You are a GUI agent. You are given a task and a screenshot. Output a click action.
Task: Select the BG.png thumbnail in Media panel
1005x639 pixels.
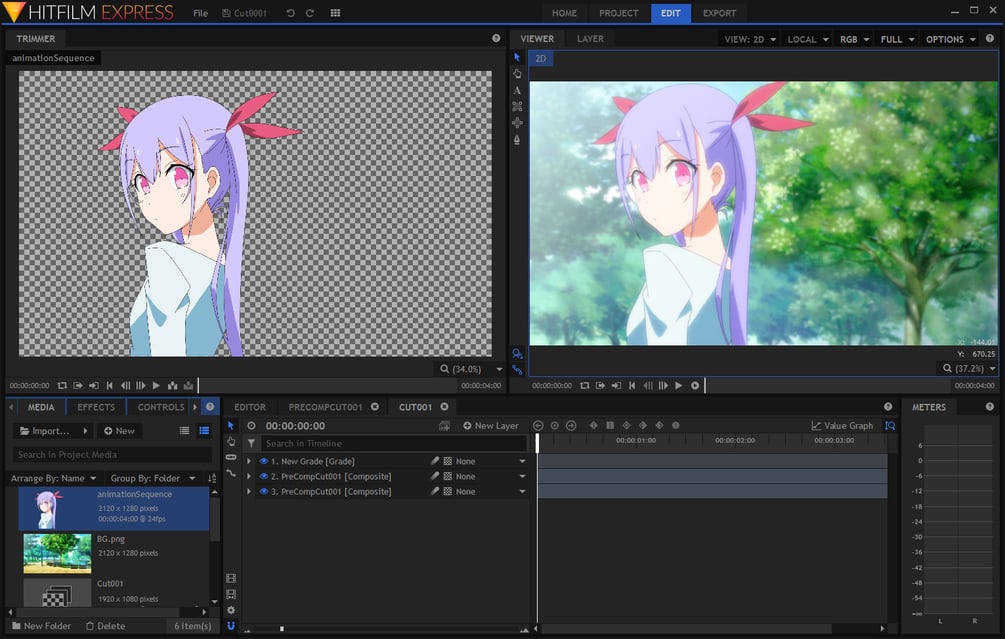pos(57,552)
